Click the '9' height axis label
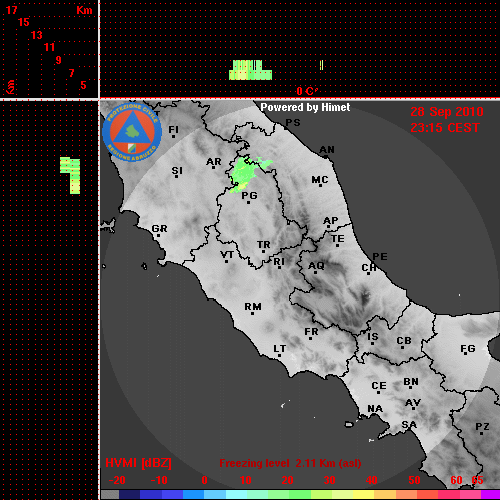Screen dimensions: 500x500 tap(59, 60)
